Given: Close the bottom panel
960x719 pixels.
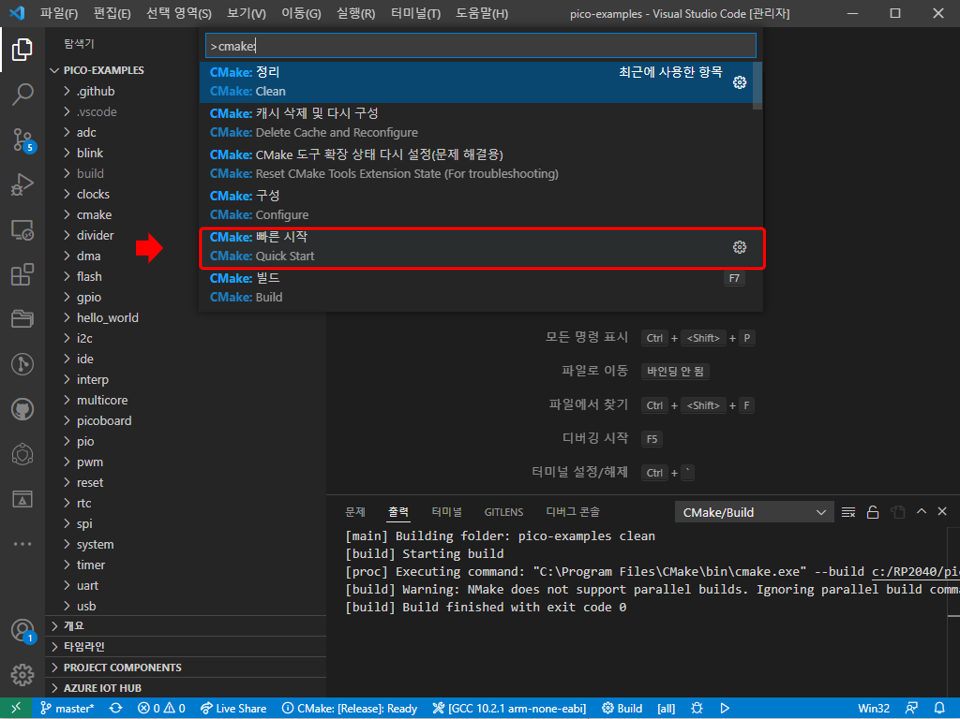Looking at the screenshot, I should [x=942, y=511].
